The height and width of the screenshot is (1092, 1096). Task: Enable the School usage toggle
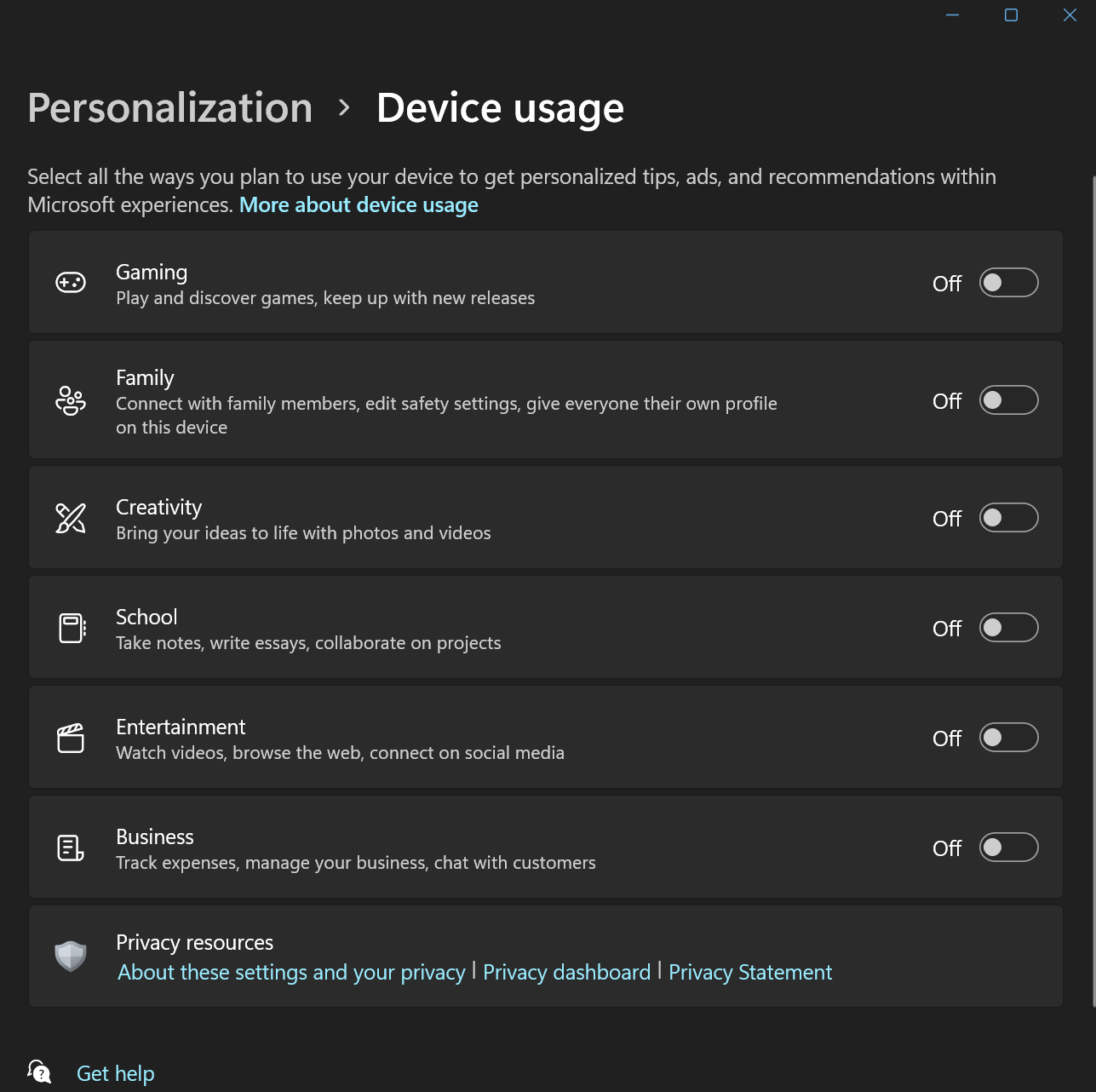tap(1008, 628)
